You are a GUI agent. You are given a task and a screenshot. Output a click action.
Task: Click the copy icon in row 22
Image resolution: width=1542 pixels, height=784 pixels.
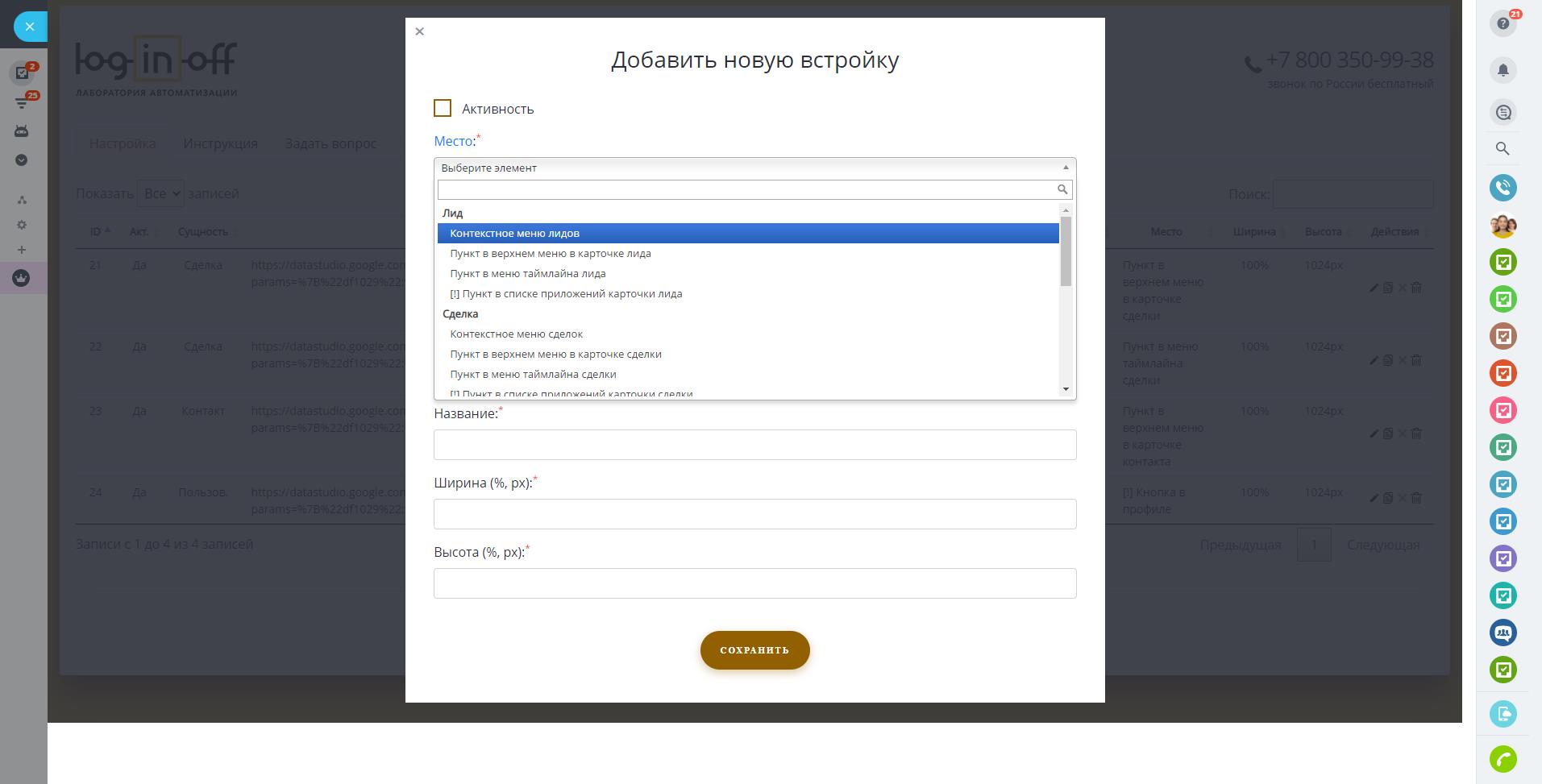click(1388, 360)
